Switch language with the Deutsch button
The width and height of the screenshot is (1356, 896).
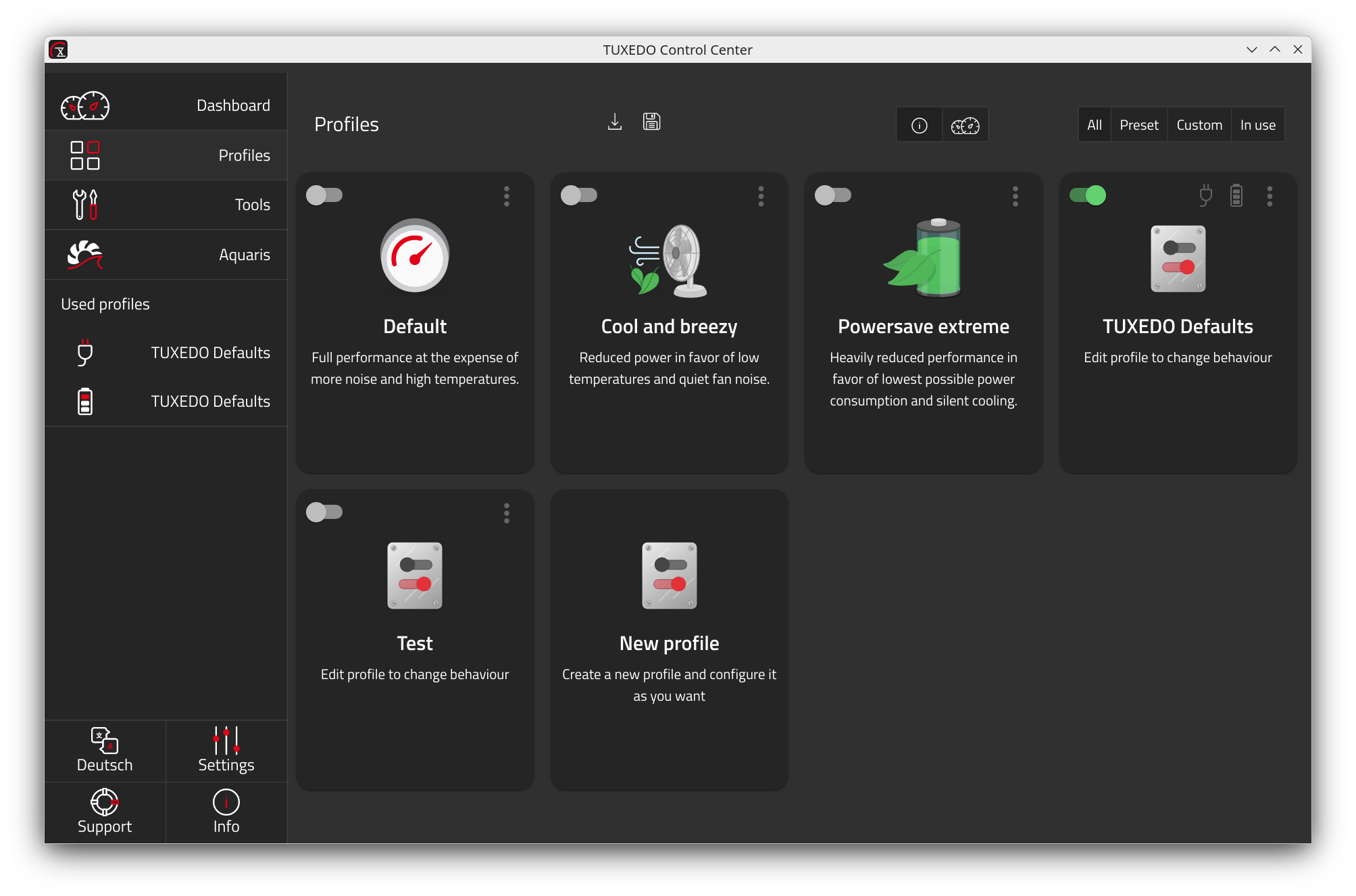coord(105,751)
